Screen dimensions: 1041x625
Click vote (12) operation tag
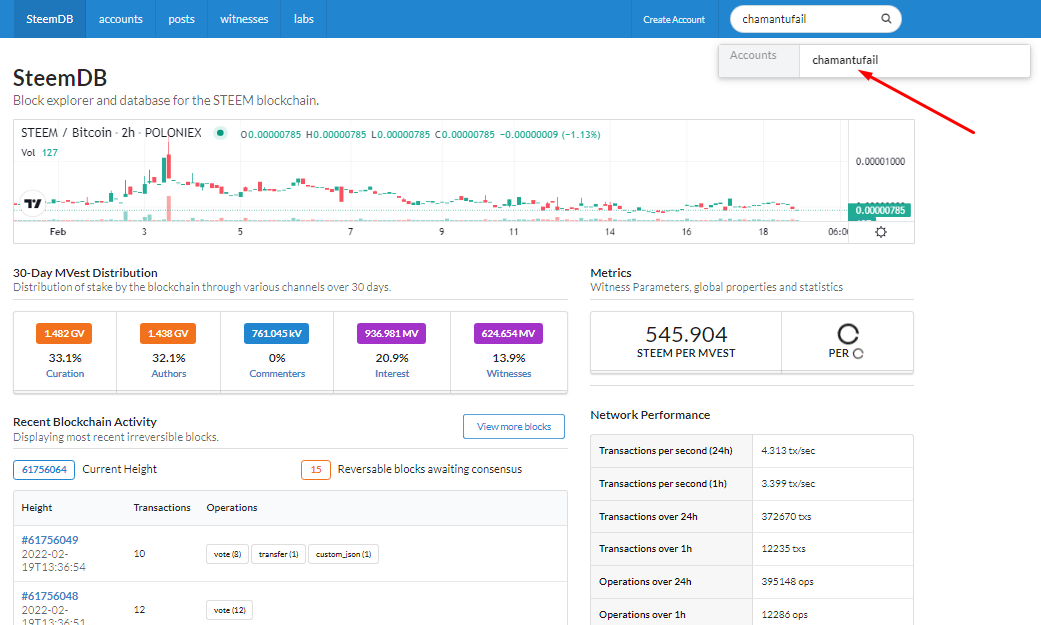[x=229, y=610]
